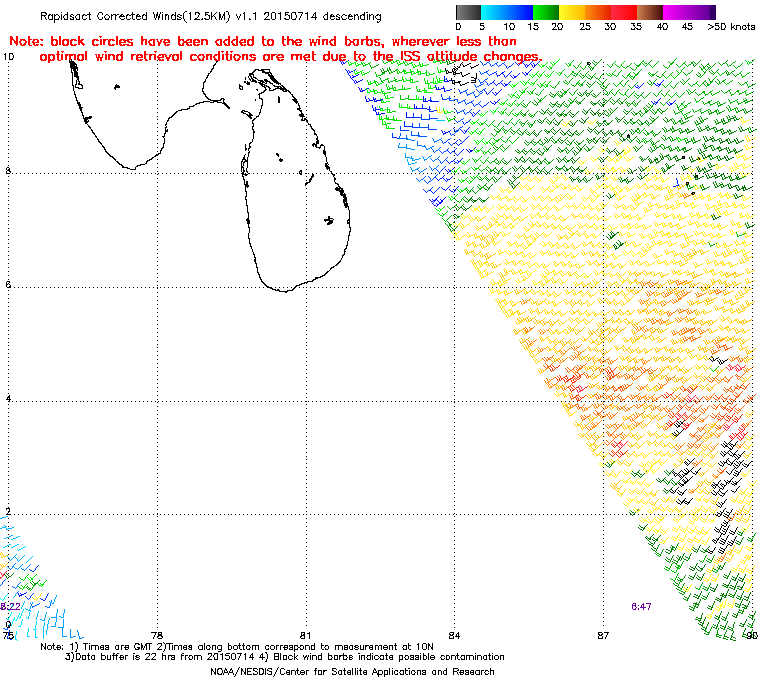
Task: Click the southern India coastline outline
Action: tap(150, 114)
